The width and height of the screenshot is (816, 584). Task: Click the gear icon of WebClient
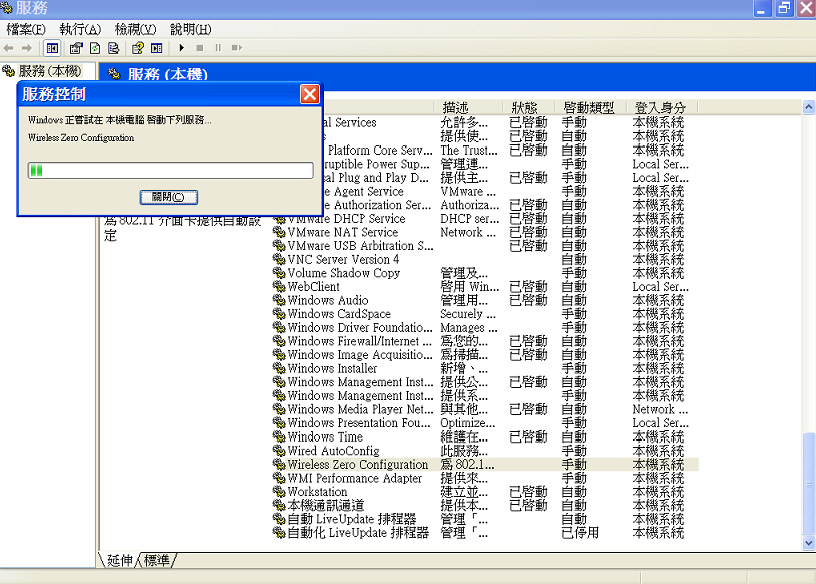[x=279, y=286]
